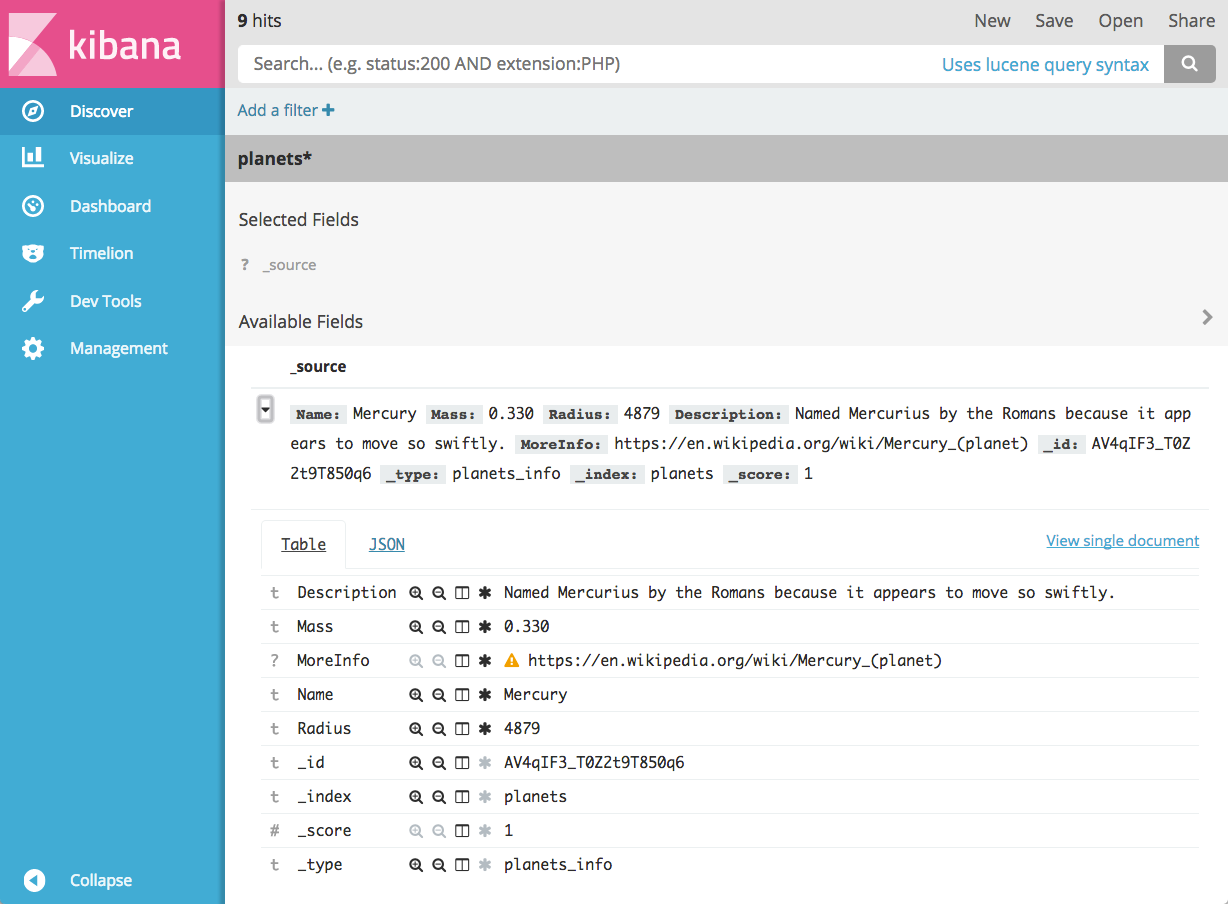Click Open in the top menu

tap(1120, 20)
